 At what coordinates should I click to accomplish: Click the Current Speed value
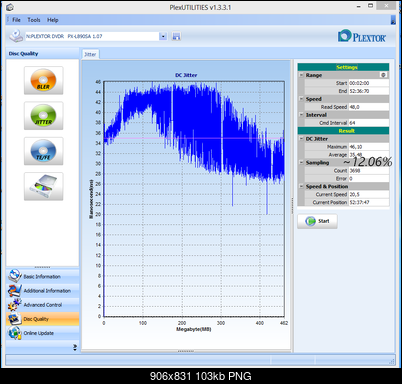[x=368, y=194]
